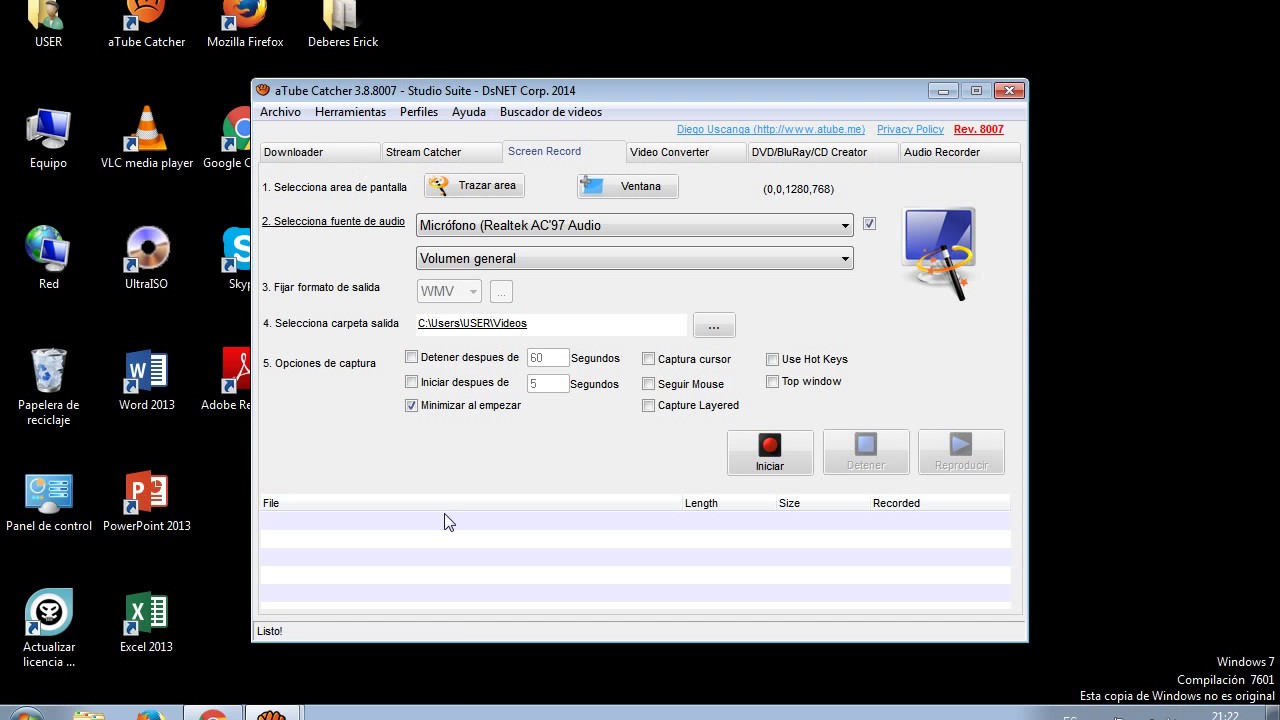Image resolution: width=1280 pixels, height=720 pixels.
Task: Tick the Capture Layered checkbox
Action: point(648,405)
